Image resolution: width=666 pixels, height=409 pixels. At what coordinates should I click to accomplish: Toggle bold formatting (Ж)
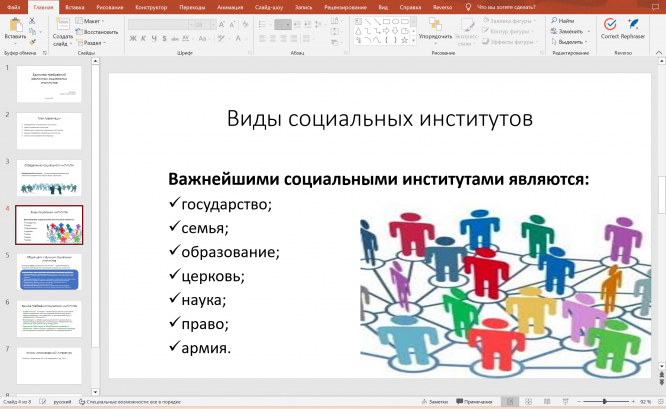coord(132,38)
